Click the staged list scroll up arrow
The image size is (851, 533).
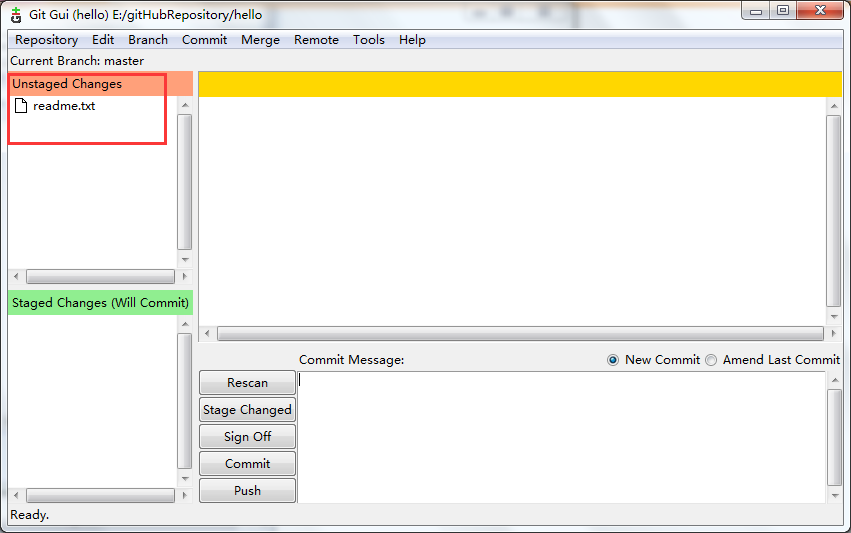click(x=185, y=325)
